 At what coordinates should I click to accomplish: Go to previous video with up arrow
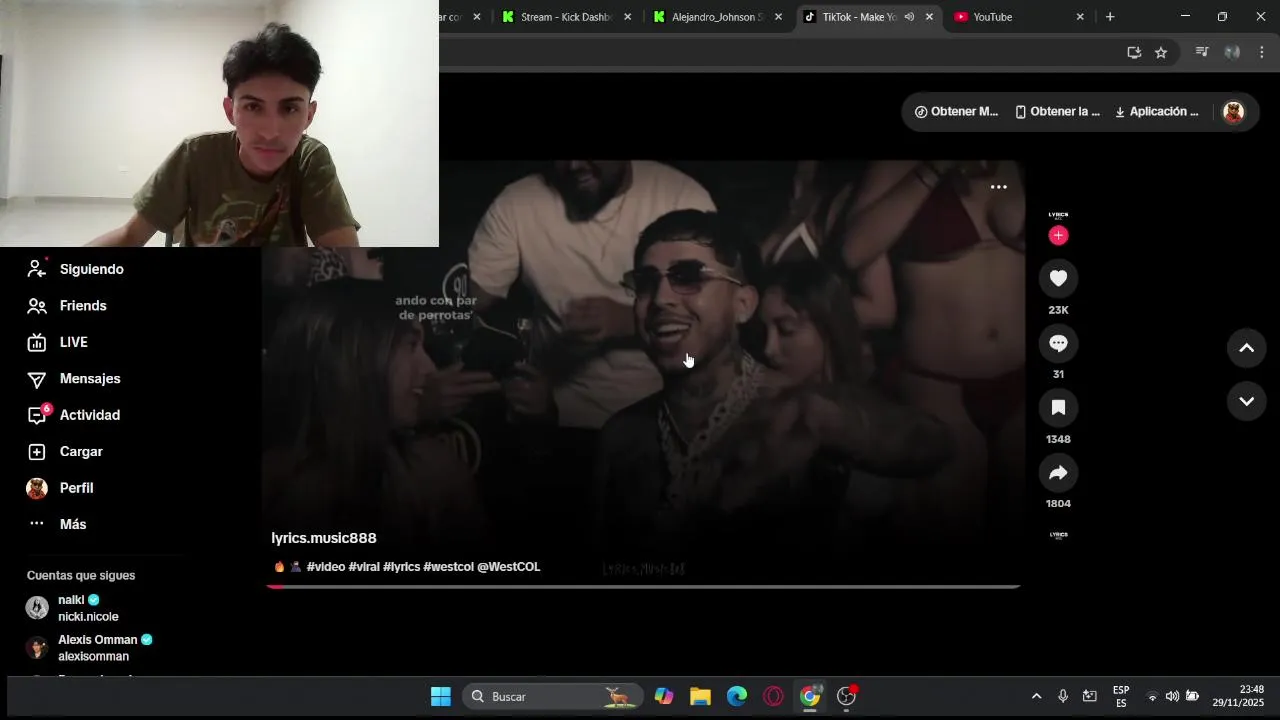pos(1246,348)
